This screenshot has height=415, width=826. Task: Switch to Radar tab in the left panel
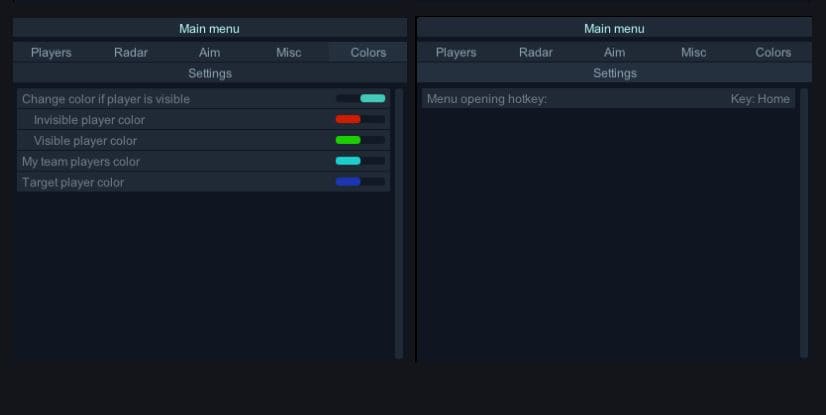[131, 53]
